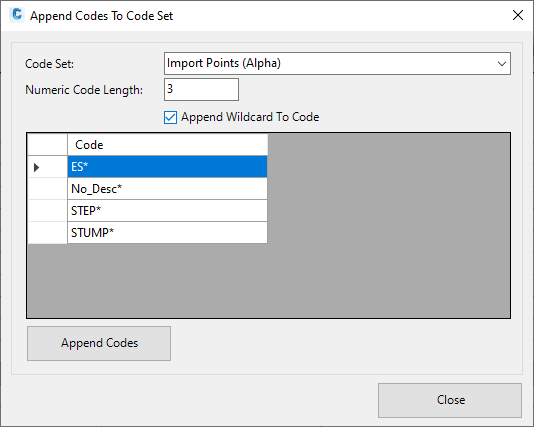Click the top-left grid corner header cell
This screenshot has width=534, height=427.
tap(47, 145)
